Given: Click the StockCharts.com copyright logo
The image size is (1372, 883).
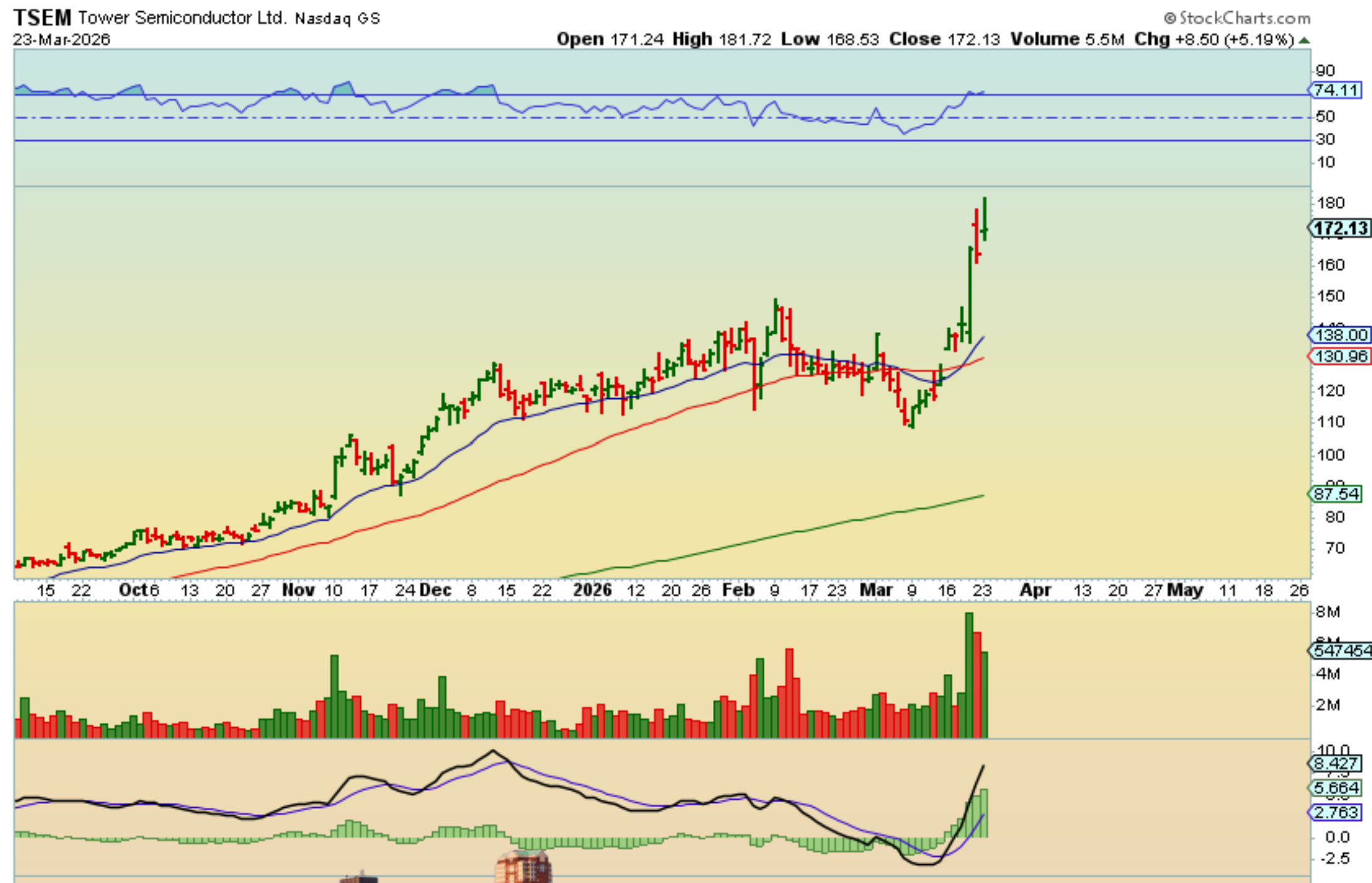Looking at the screenshot, I should pos(1237,18).
